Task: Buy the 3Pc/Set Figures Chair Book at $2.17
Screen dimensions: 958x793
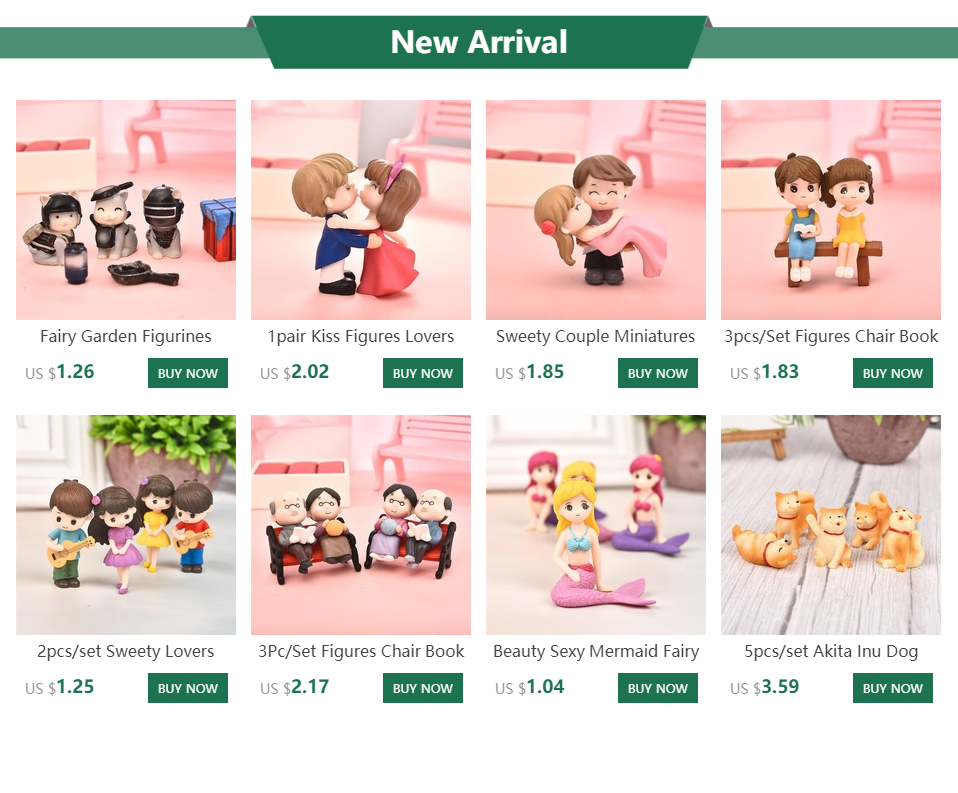Action: coord(423,688)
